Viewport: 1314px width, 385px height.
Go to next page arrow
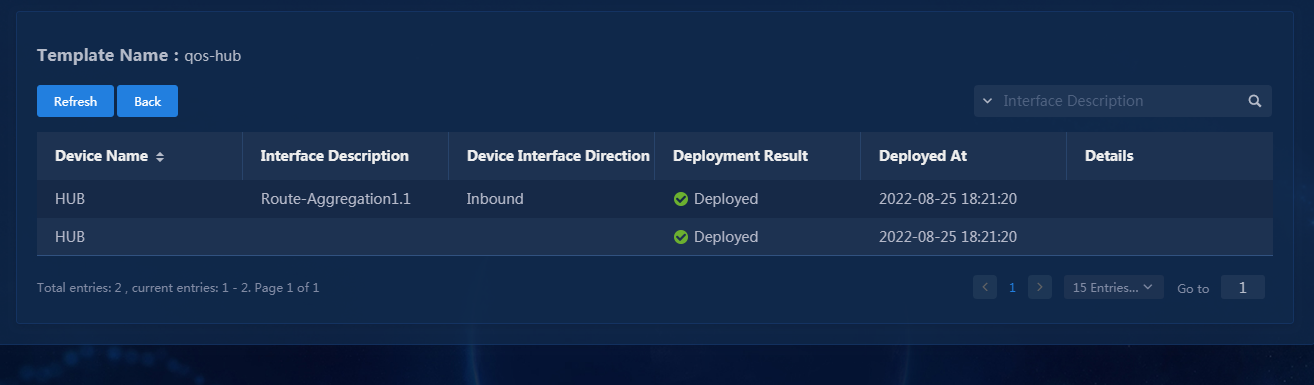click(1040, 287)
